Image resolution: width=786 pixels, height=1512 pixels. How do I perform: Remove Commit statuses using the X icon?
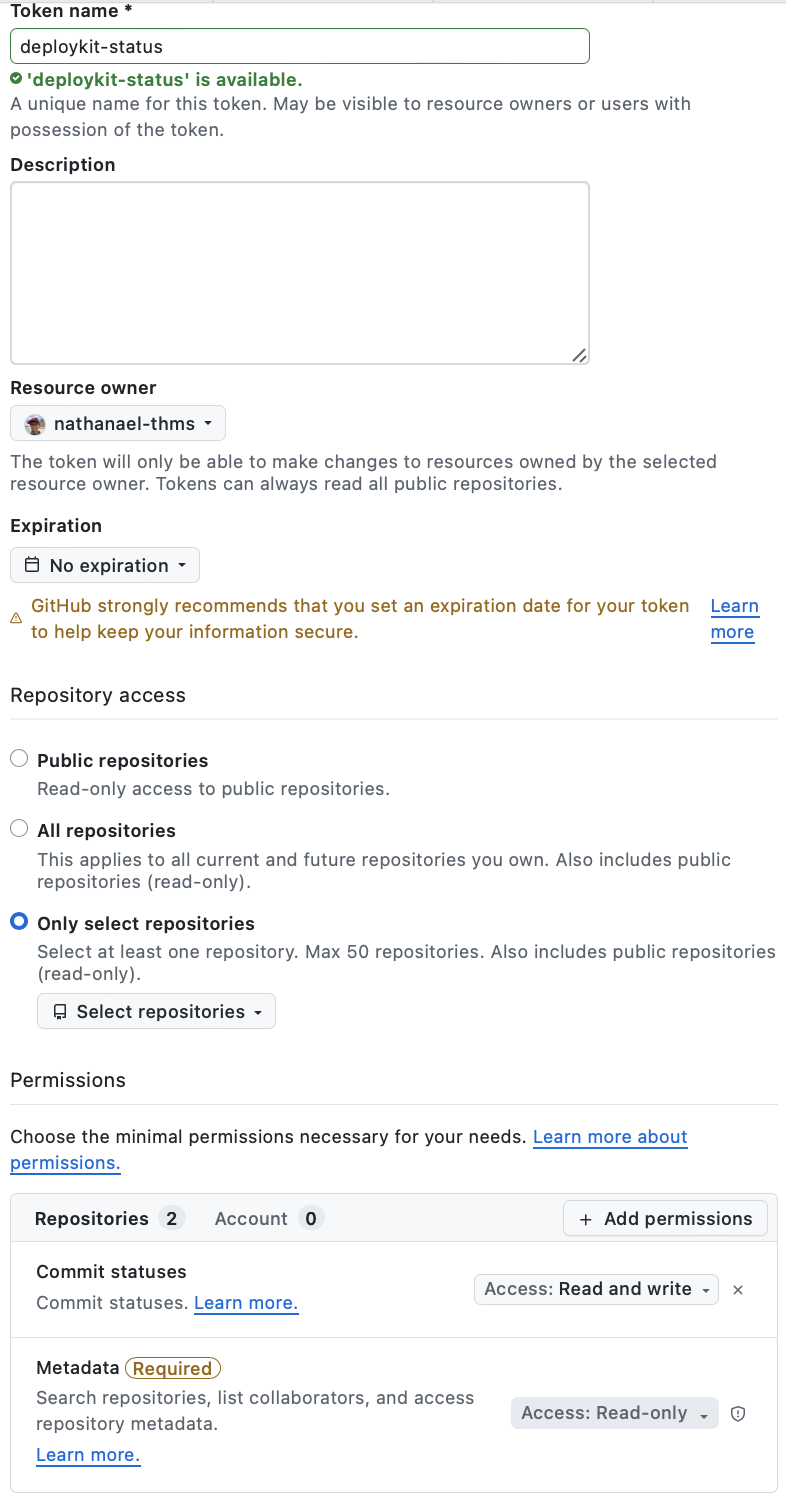[x=738, y=1290]
